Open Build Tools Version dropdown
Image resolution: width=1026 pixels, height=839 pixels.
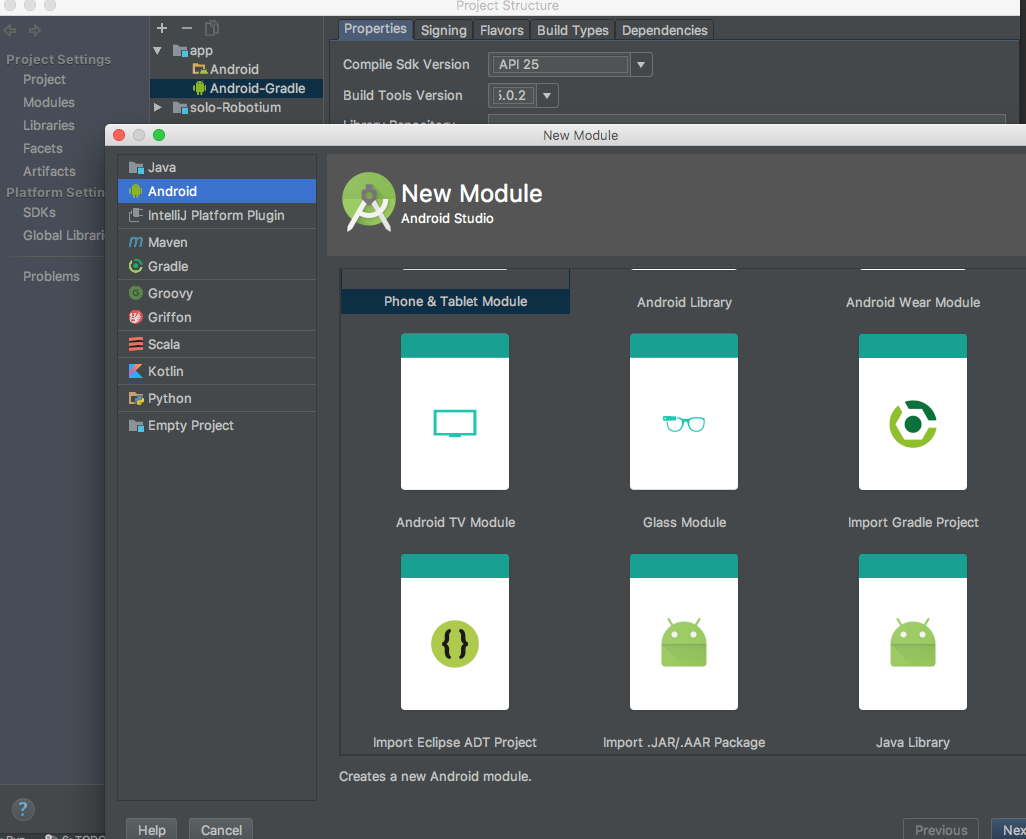[547, 96]
